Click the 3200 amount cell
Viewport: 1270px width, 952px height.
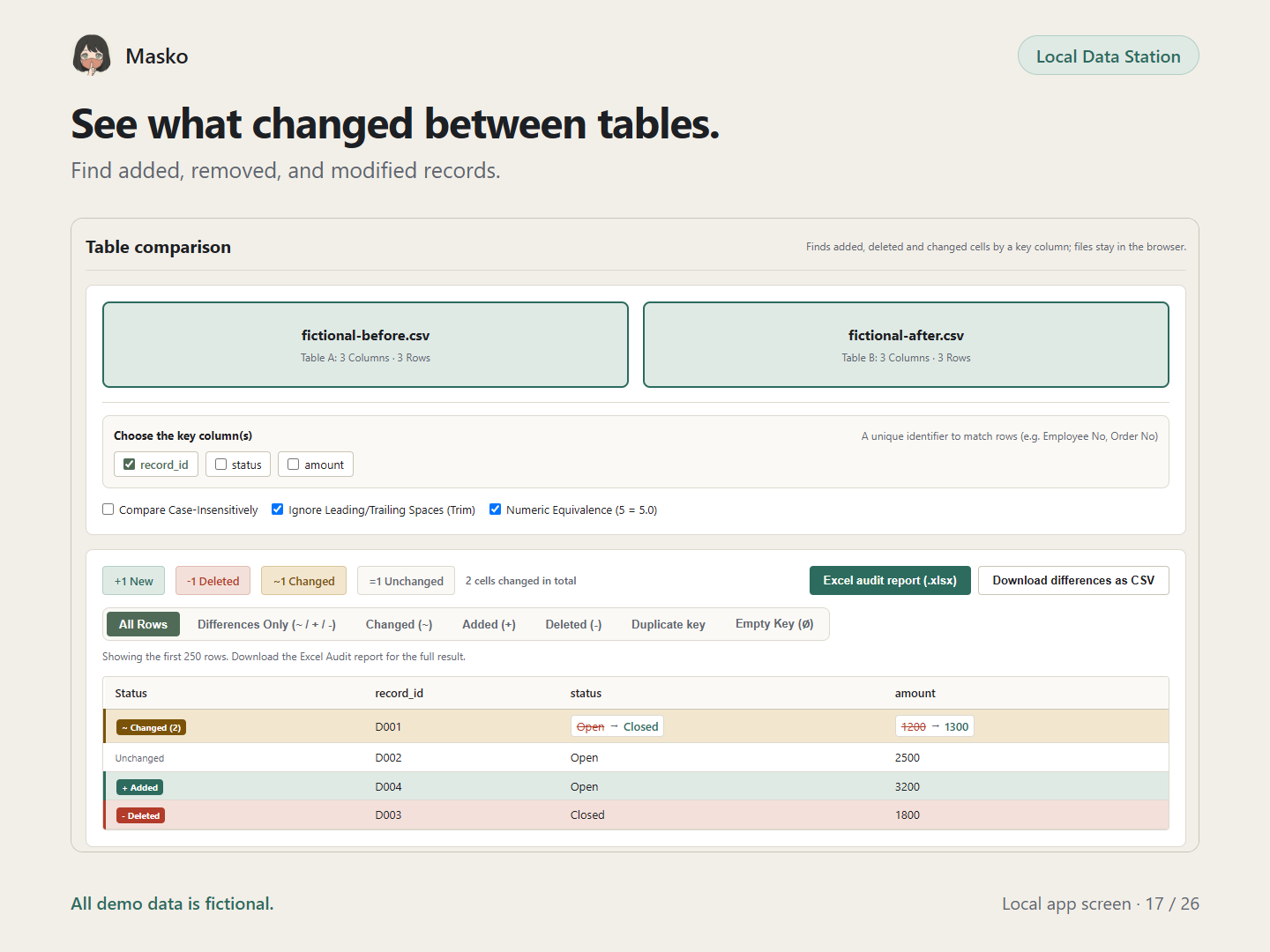908,787
